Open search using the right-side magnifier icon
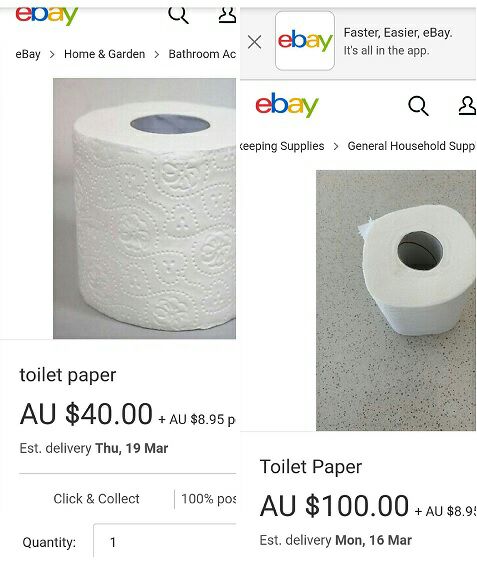The height and width of the screenshot is (563, 477). (418, 106)
